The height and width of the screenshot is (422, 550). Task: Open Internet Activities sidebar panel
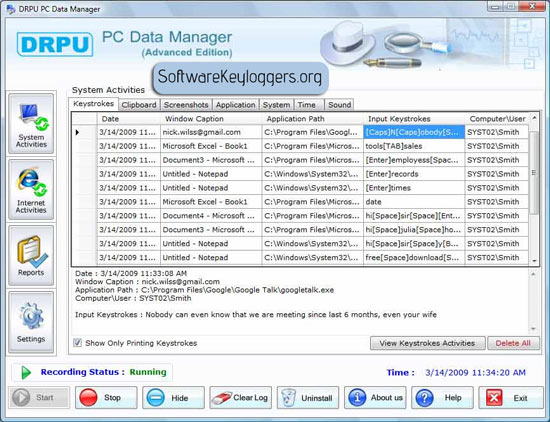coord(31,189)
